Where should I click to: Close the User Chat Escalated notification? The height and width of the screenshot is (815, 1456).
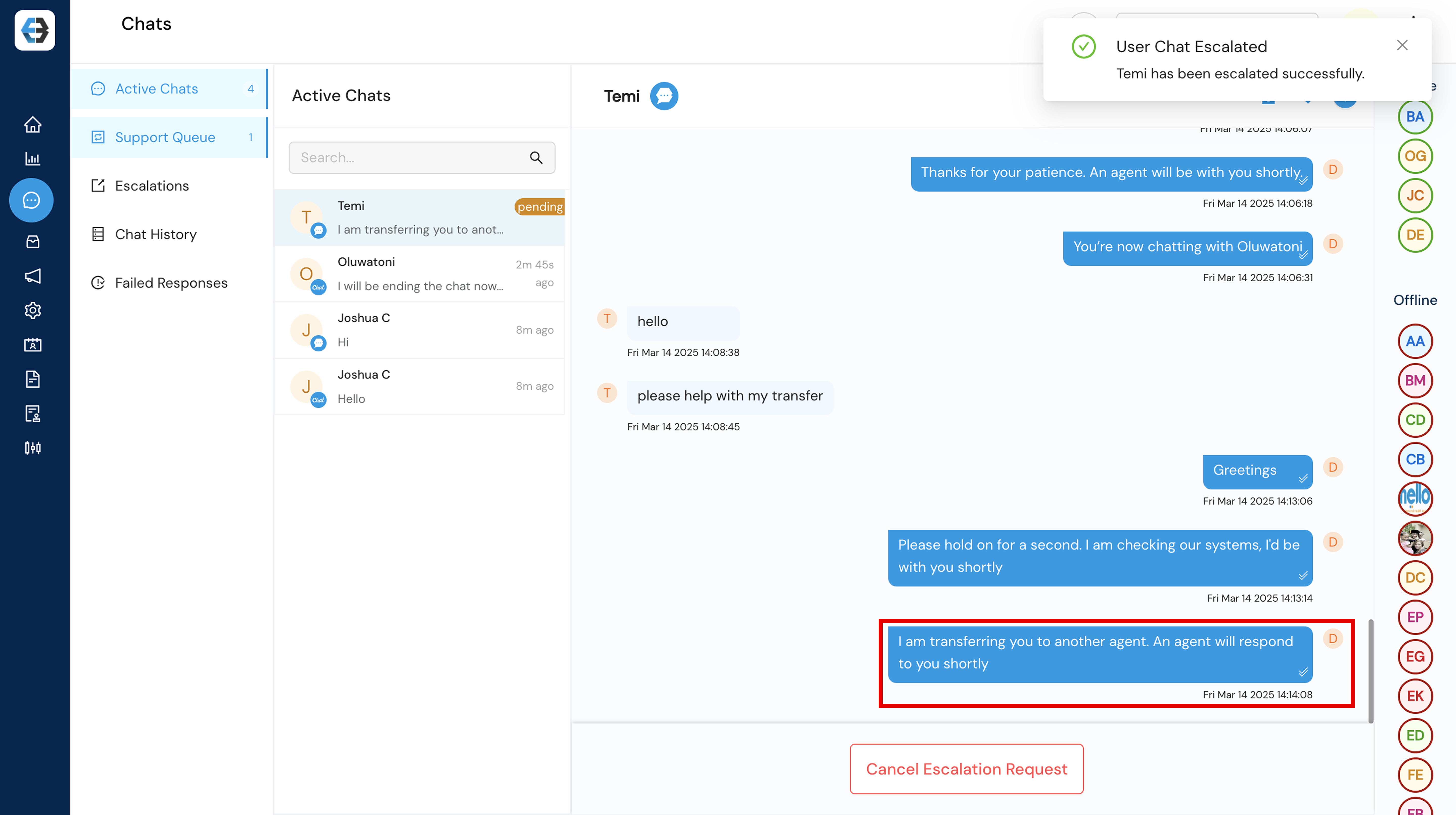click(x=1402, y=45)
